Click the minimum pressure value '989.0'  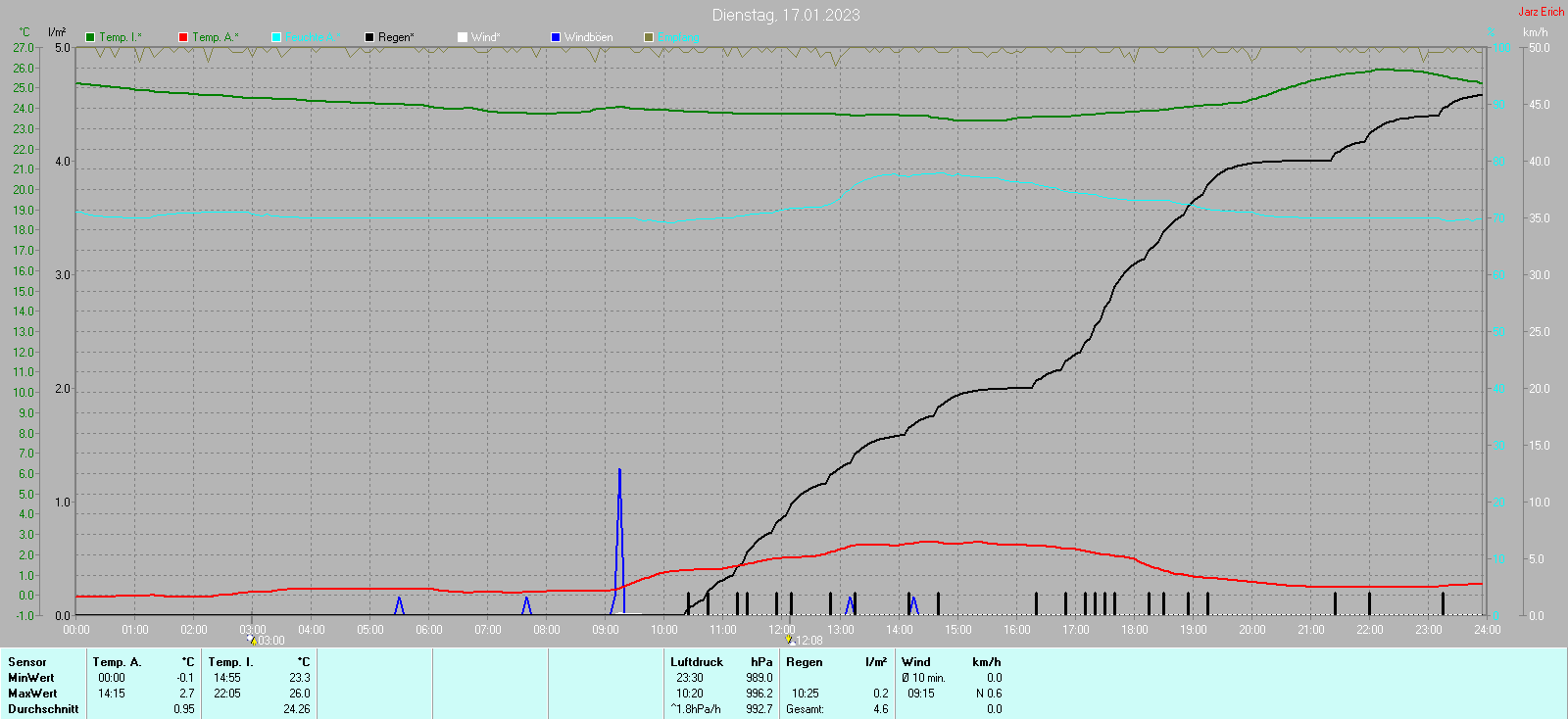click(x=759, y=678)
